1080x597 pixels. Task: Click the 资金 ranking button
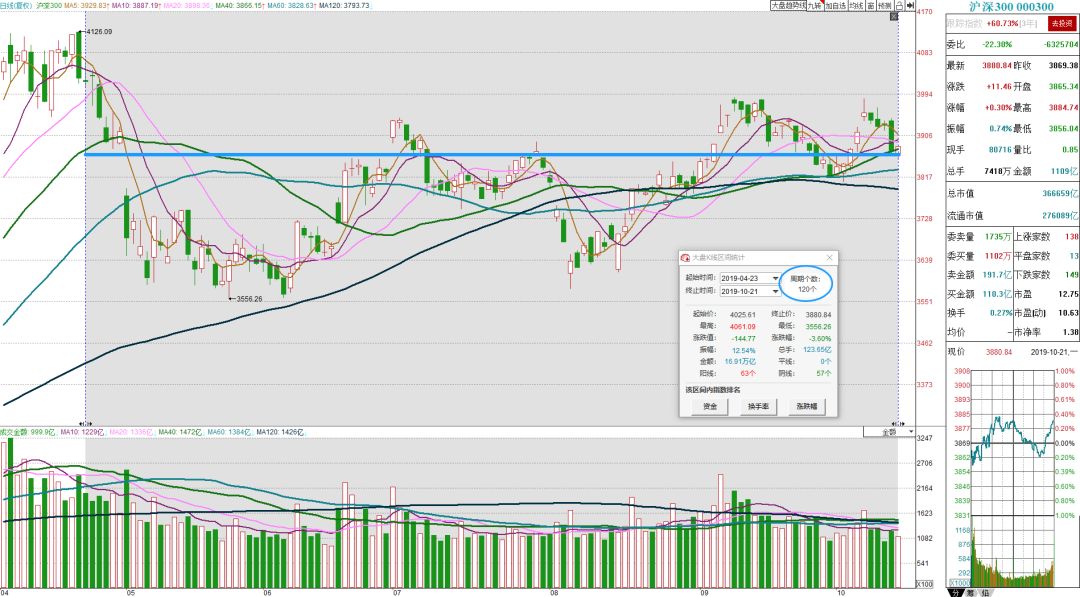(x=710, y=406)
